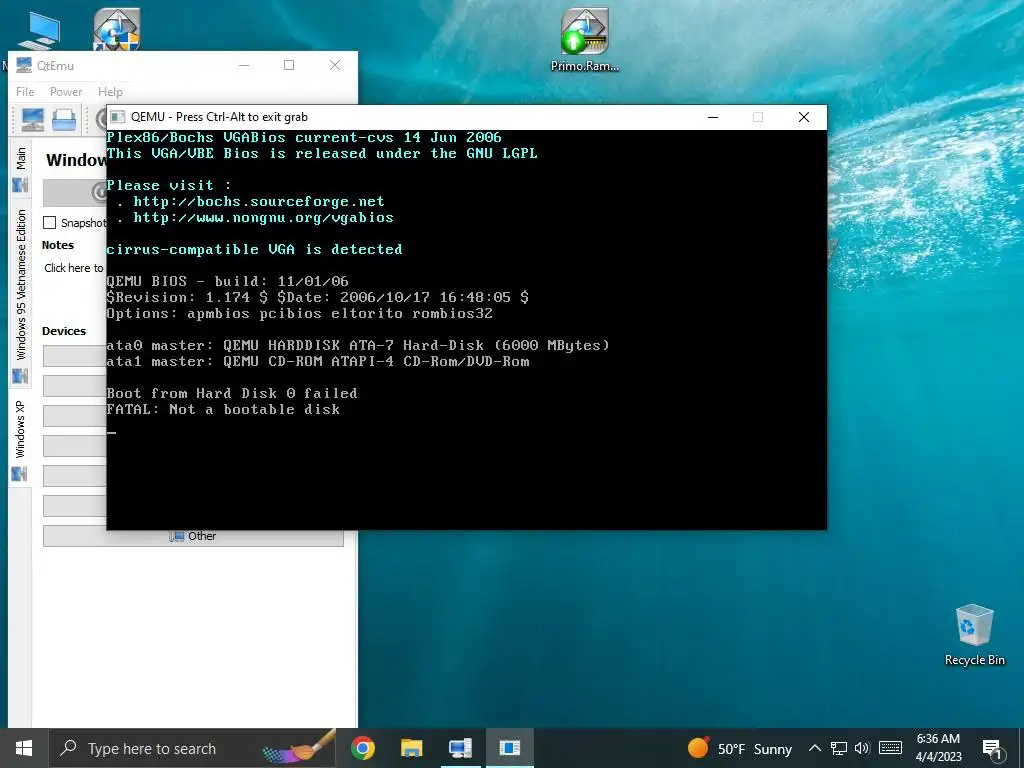The image size is (1024, 768).
Task: Click the taskbar search box
Action: [194, 748]
